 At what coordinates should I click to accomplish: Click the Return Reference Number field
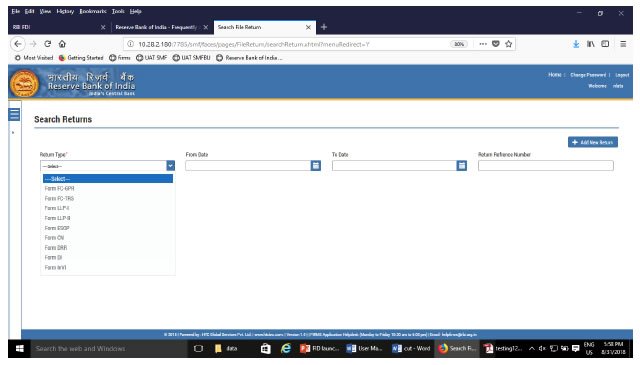546,165
